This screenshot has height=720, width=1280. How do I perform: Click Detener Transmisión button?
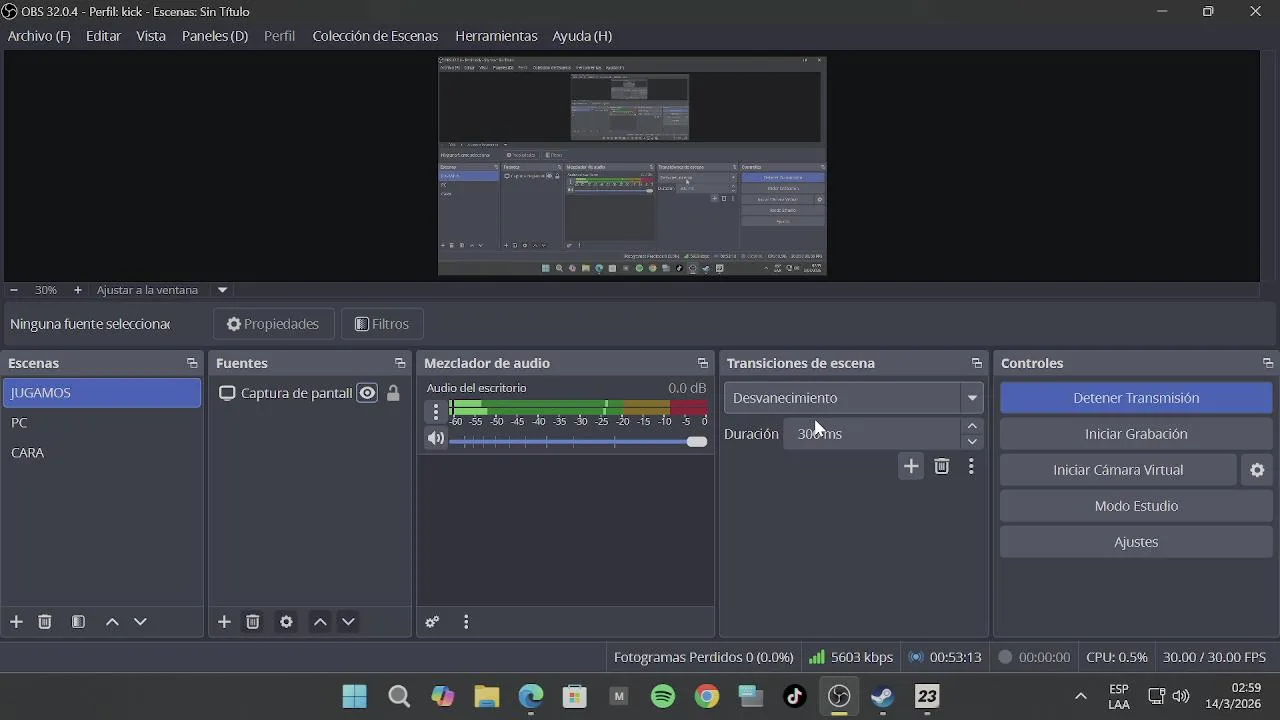[1136, 398]
